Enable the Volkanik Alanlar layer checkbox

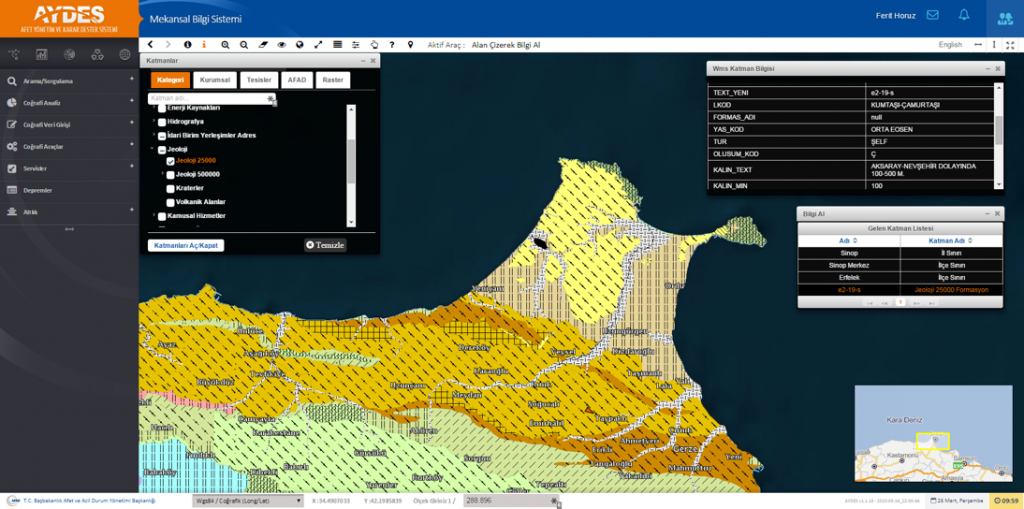171,202
